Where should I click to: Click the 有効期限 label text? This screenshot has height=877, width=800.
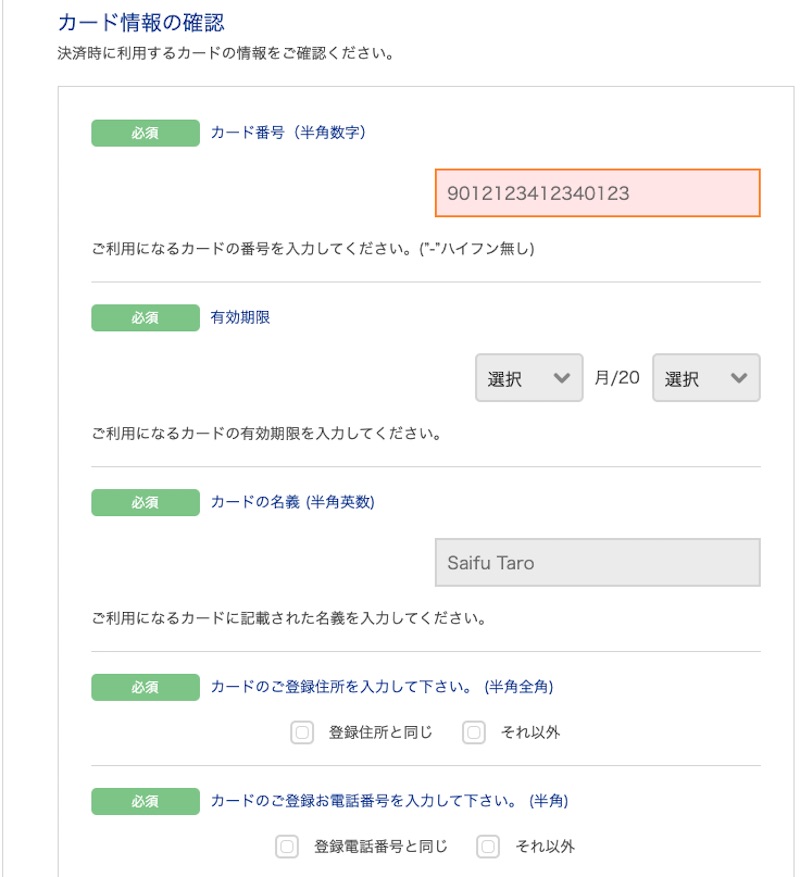click(x=241, y=317)
